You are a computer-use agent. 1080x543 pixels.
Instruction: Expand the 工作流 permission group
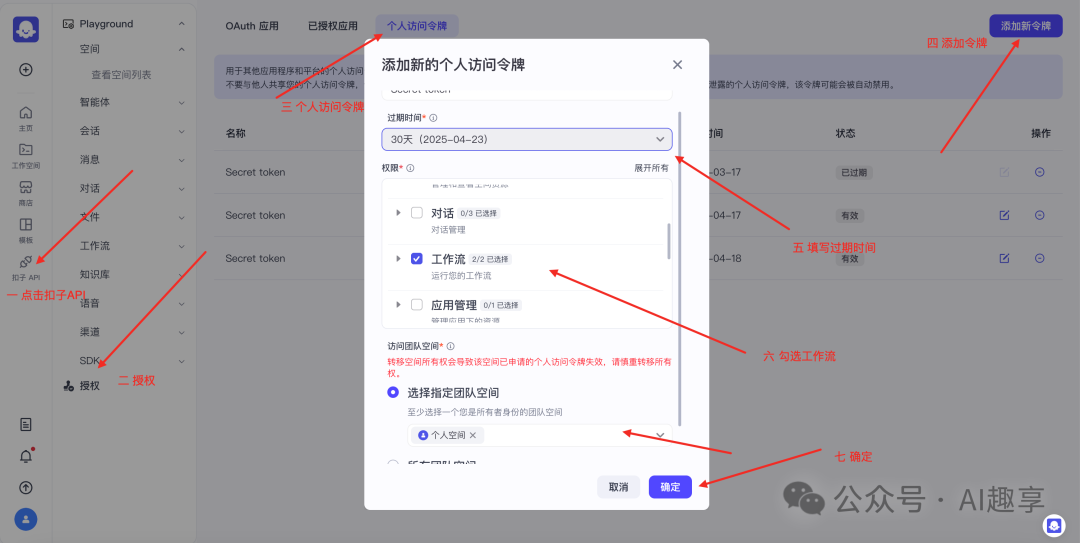[x=398, y=258]
